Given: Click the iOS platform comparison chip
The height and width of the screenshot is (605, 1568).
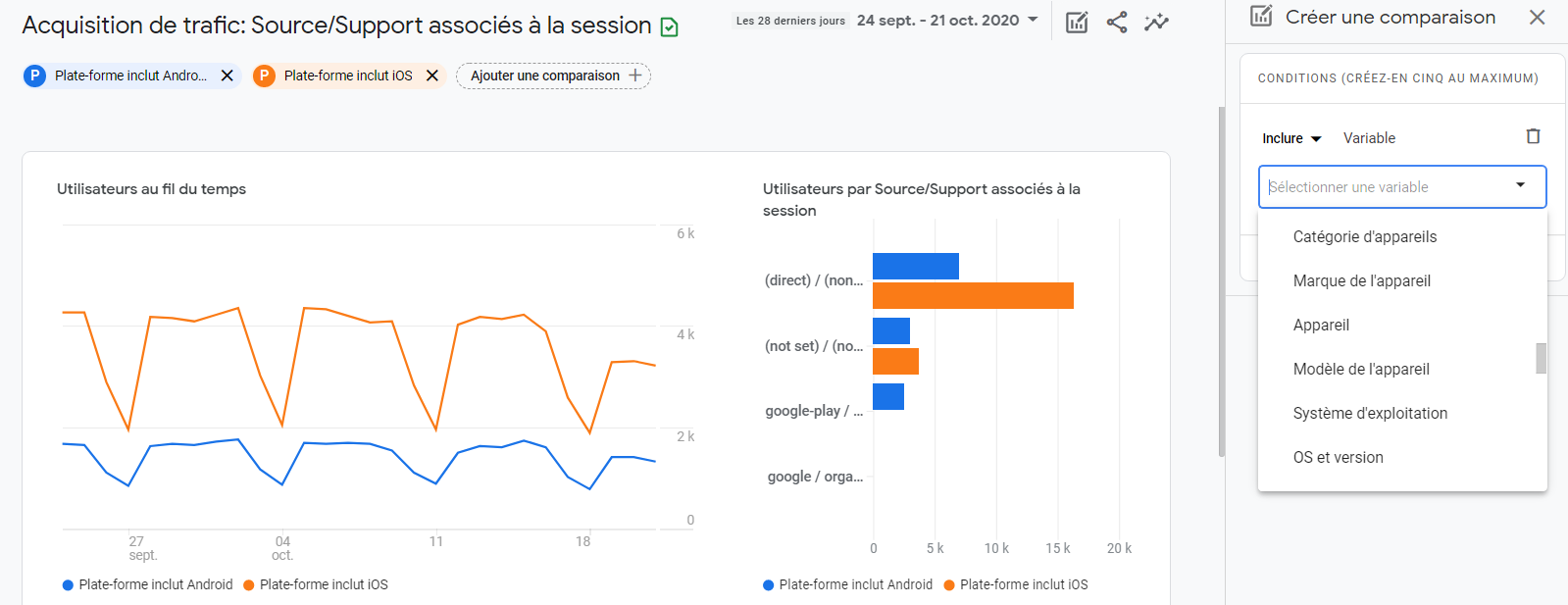Looking at the screenshot, I should pyautogui.click(x=347, y=76).
